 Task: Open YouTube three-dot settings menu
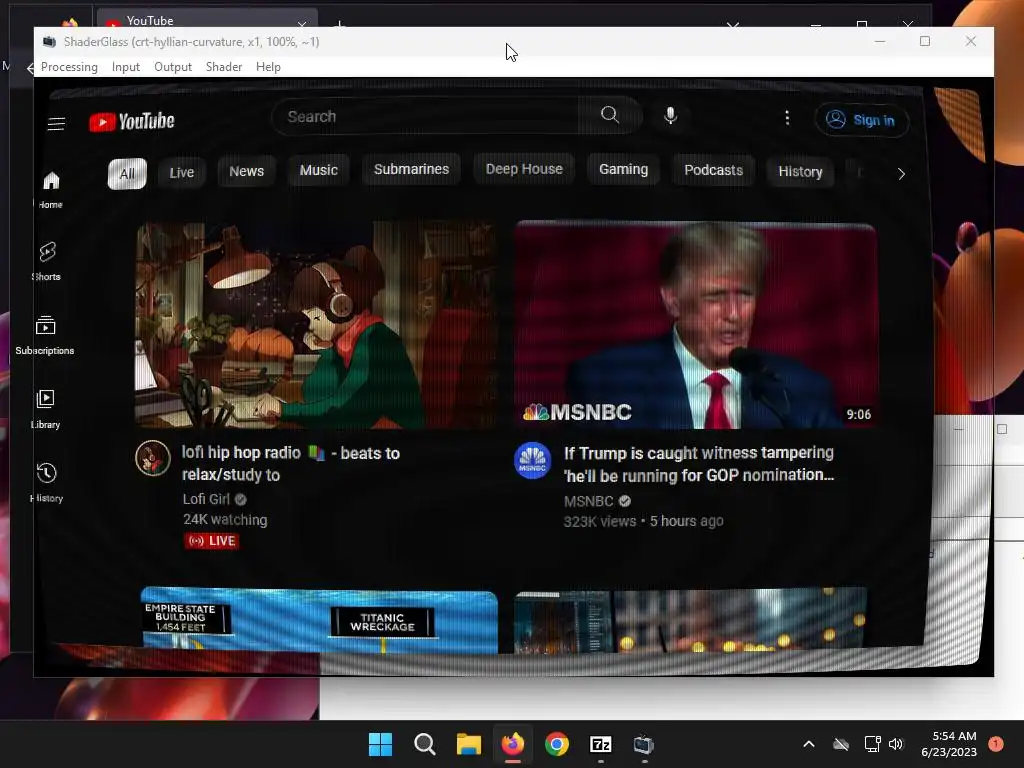(787, 118)
